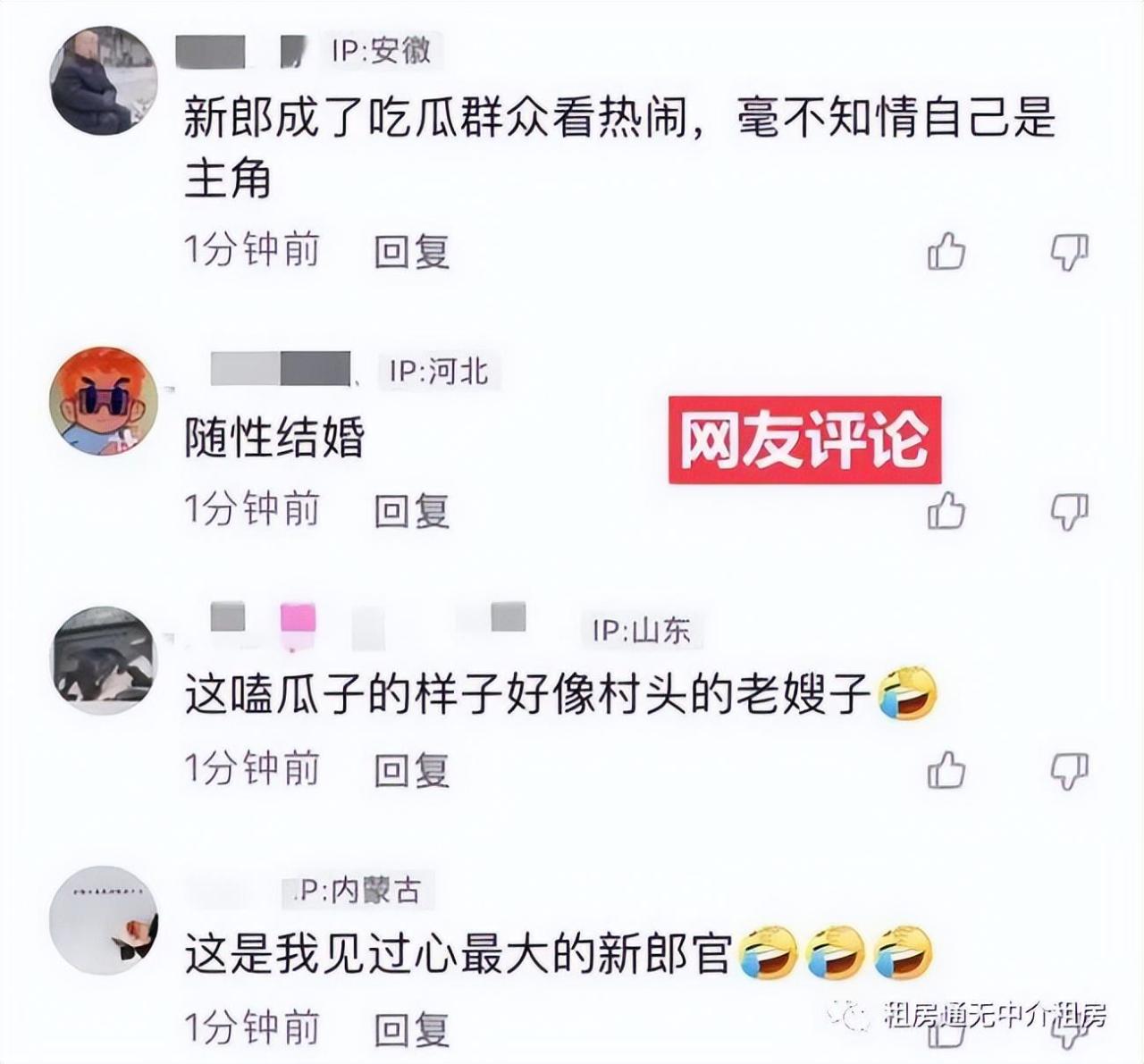
Task: Dislike the '随性结婚' comment
Action: (x=1069, y=513)
